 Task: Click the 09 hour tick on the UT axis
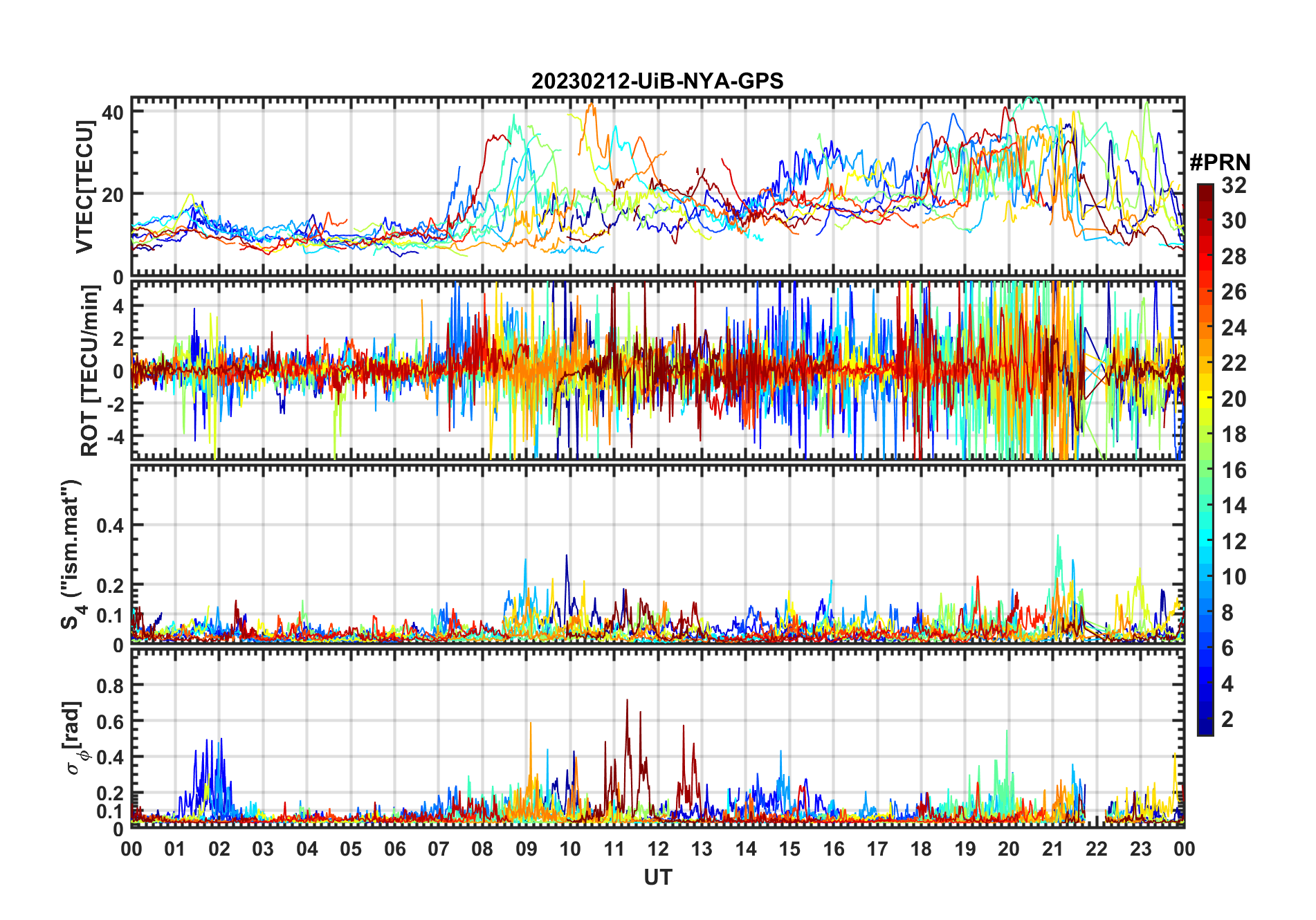527,849
